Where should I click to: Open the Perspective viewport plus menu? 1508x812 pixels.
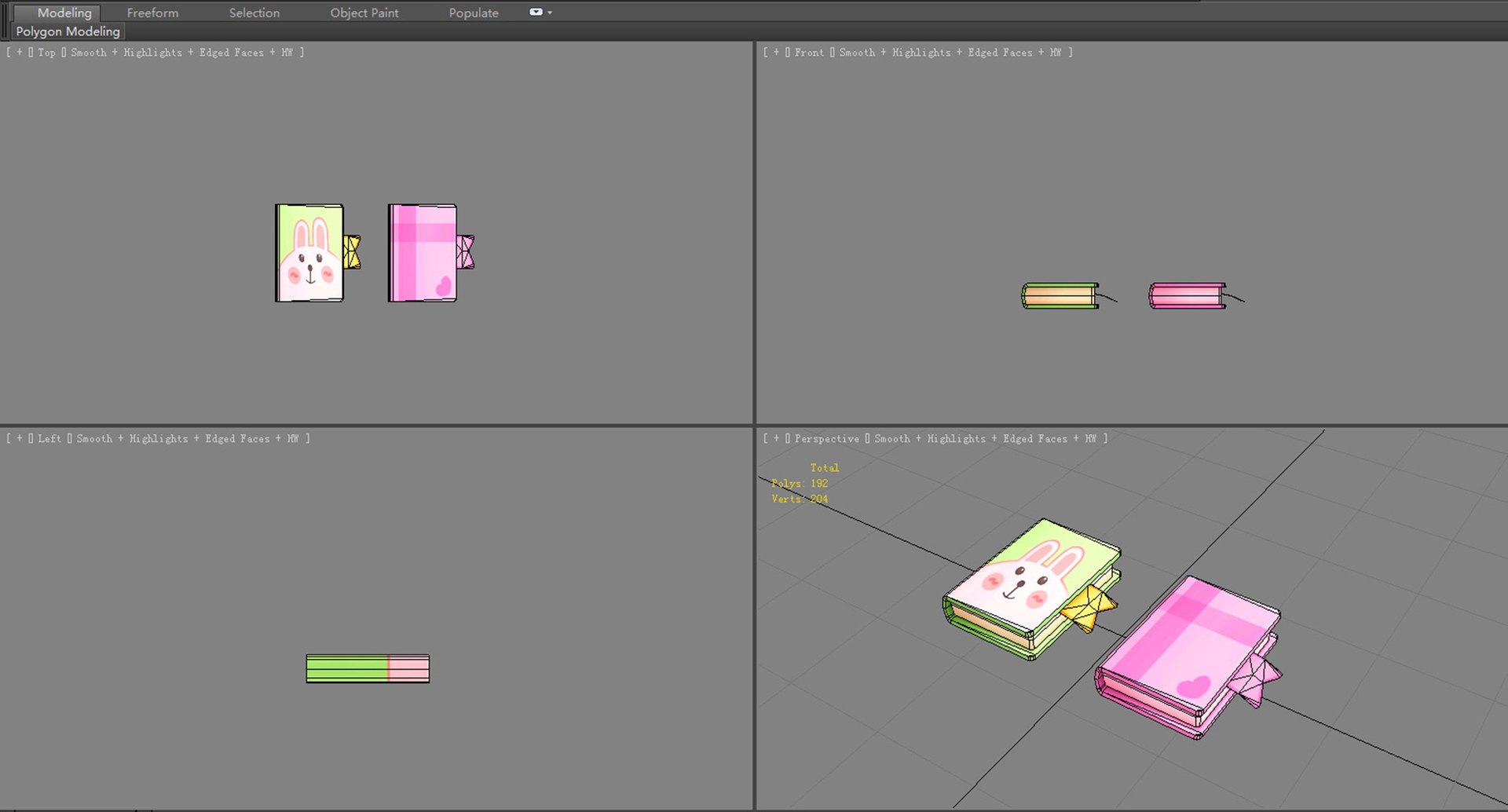776,439
